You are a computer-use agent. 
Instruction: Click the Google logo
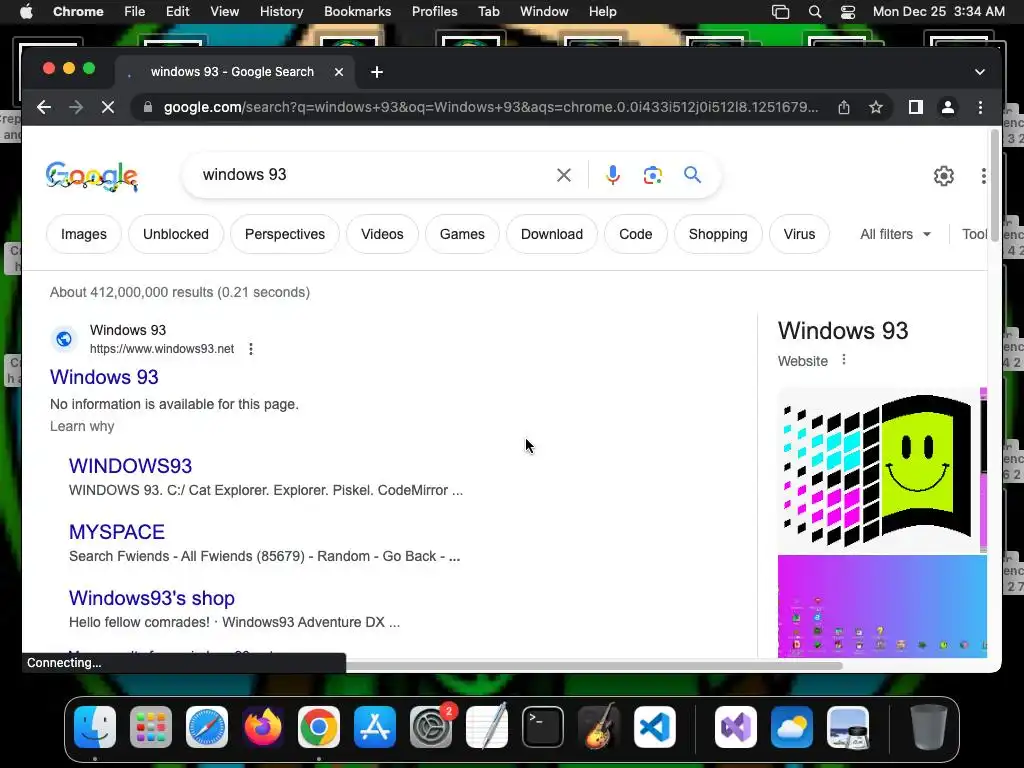coord(92,176)
